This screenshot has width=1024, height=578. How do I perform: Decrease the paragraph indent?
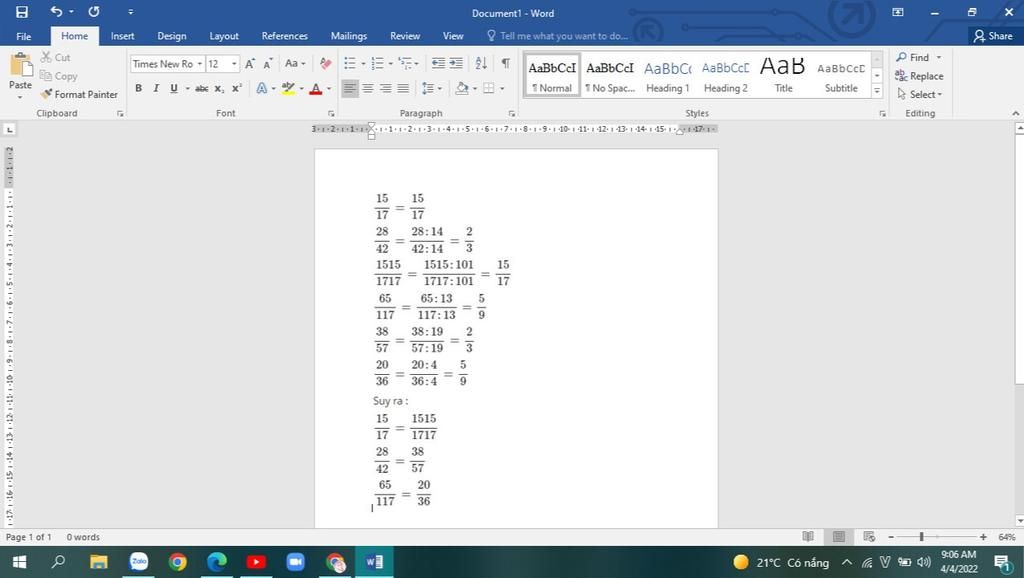[438, 63]
